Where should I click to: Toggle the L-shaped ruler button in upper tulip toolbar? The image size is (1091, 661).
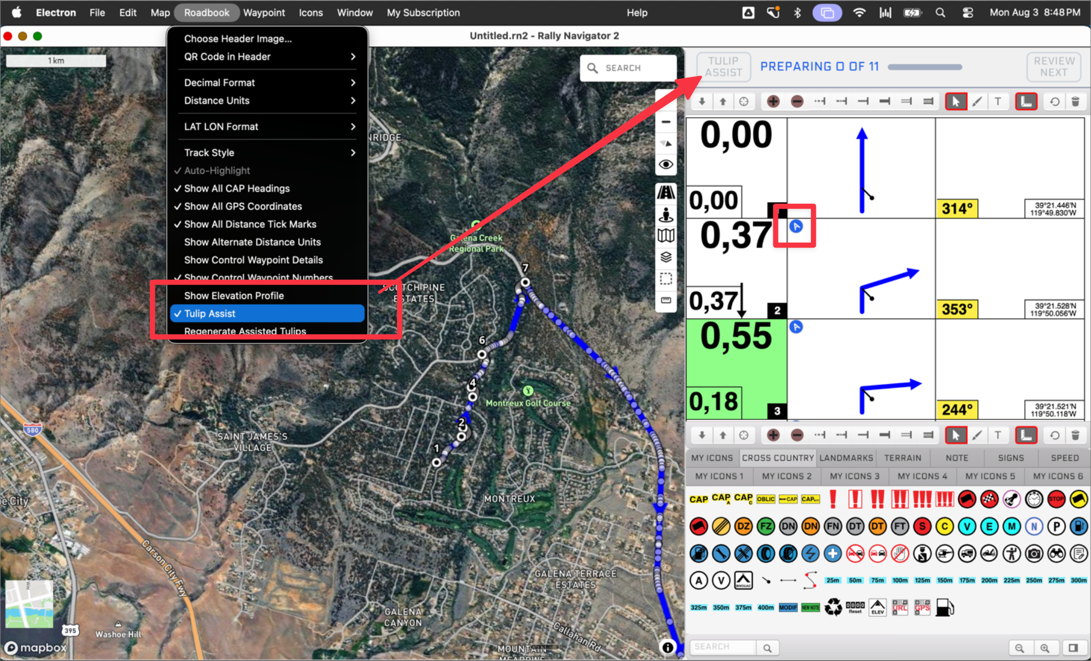(1026, 102)
